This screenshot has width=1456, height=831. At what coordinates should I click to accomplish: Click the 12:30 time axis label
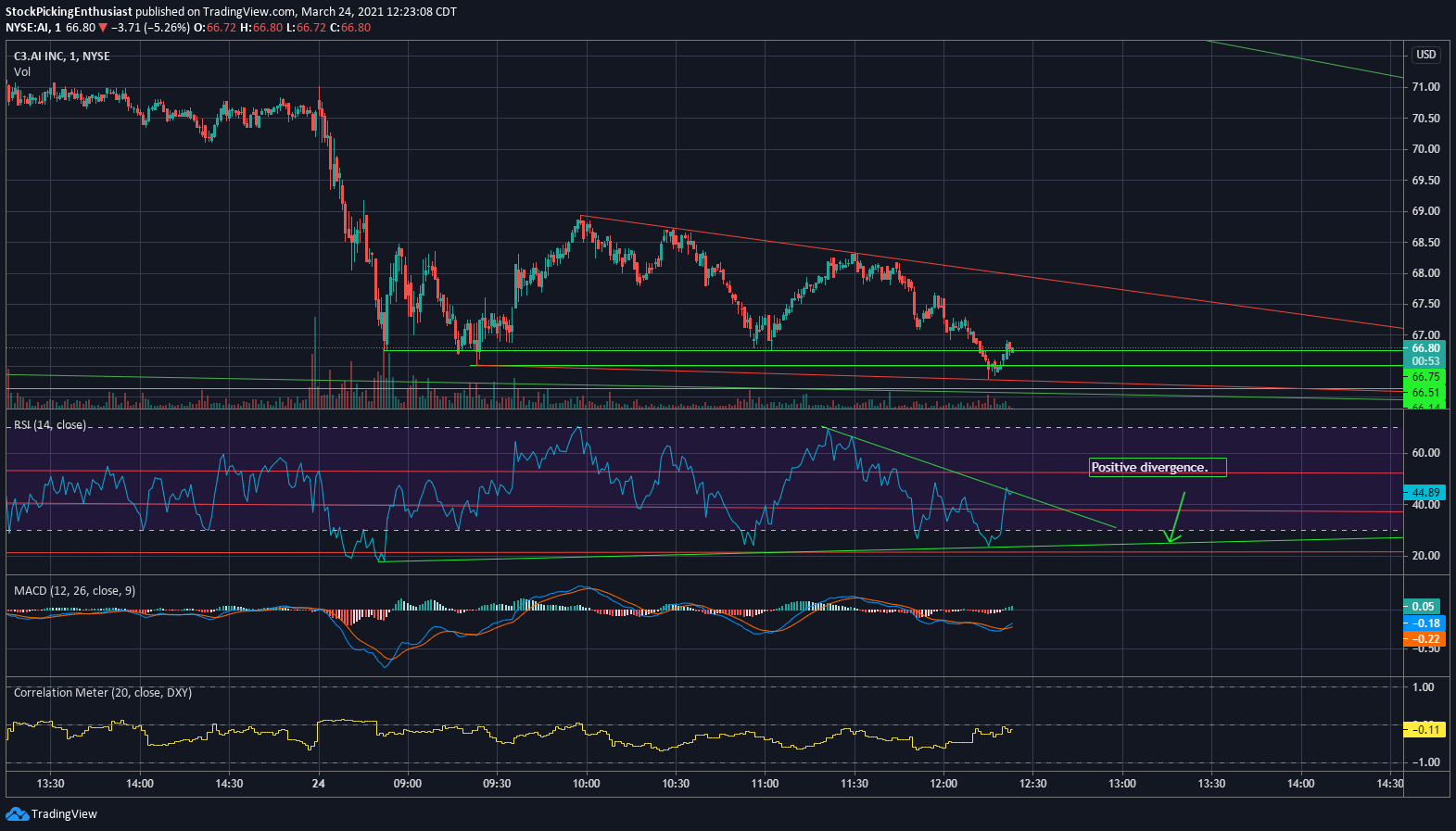(1032, 784)
